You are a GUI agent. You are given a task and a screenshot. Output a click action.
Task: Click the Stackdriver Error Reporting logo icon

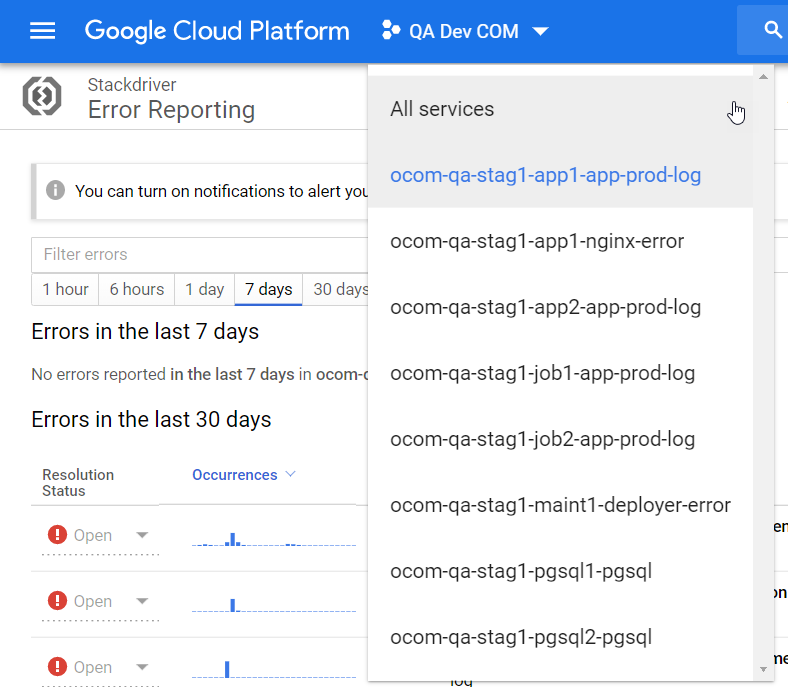pyautogui.click(x=42, y=96)
